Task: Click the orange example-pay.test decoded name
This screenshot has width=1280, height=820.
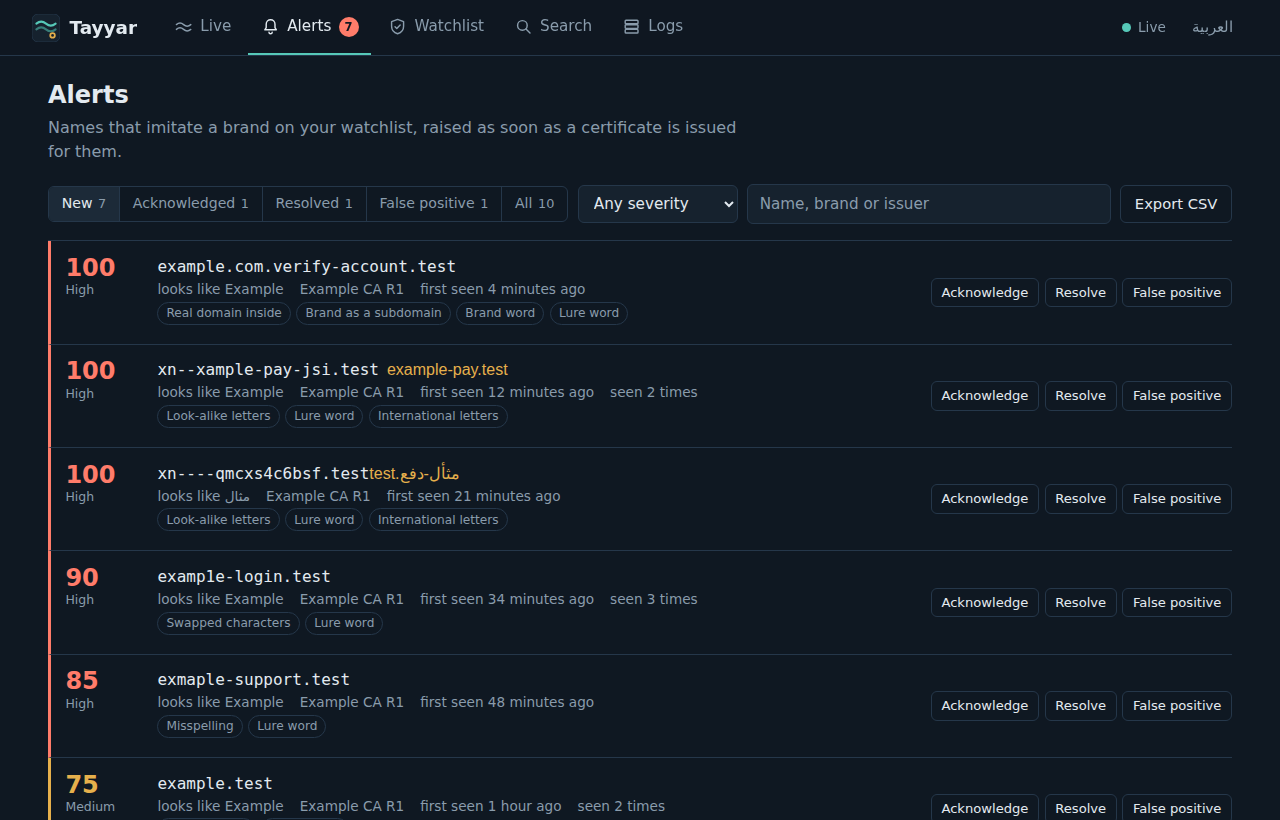Action: click(447, 370)
